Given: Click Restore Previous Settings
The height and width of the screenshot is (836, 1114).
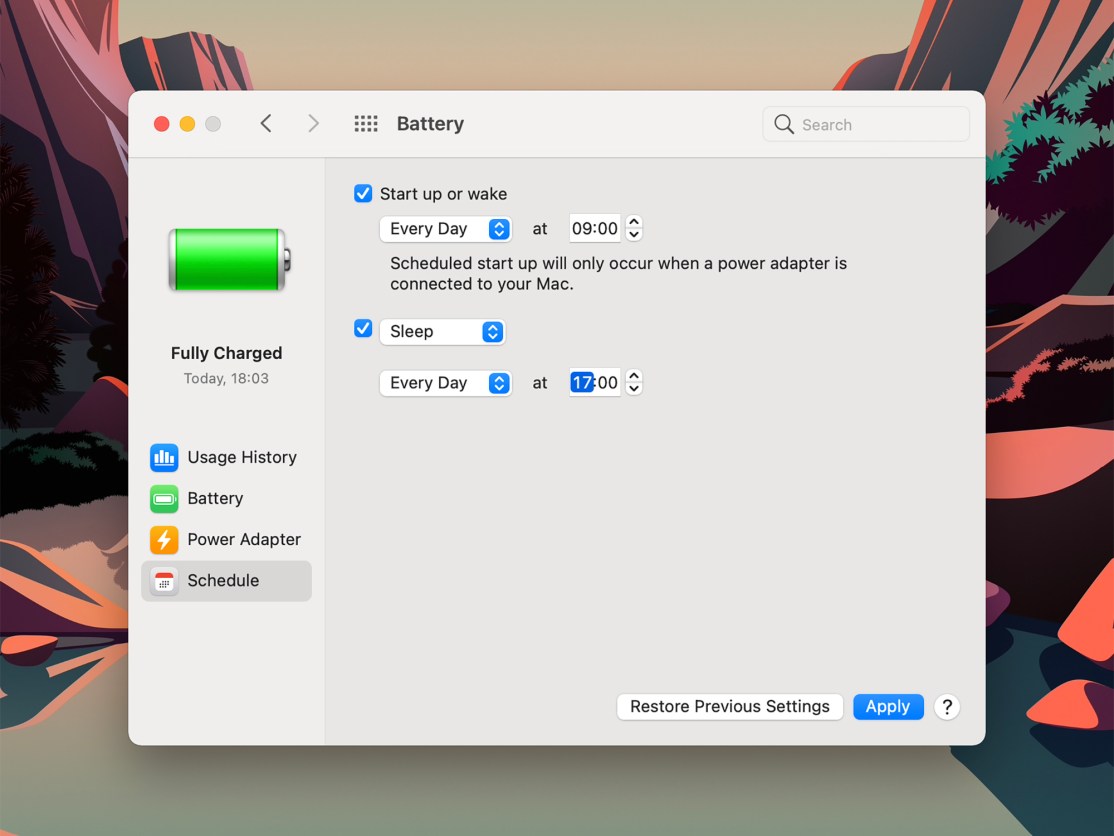Looking at the screenshot, I should coord(729,707).
